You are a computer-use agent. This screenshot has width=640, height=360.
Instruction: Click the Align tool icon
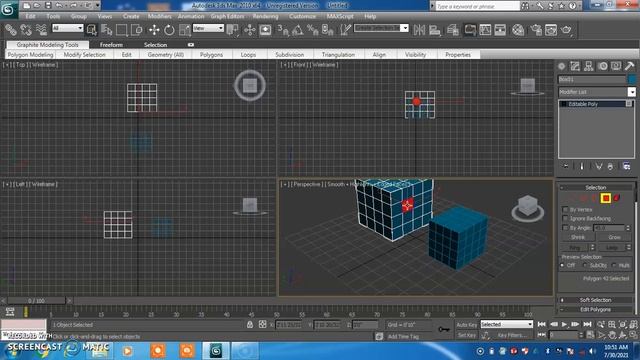point(434,30)
